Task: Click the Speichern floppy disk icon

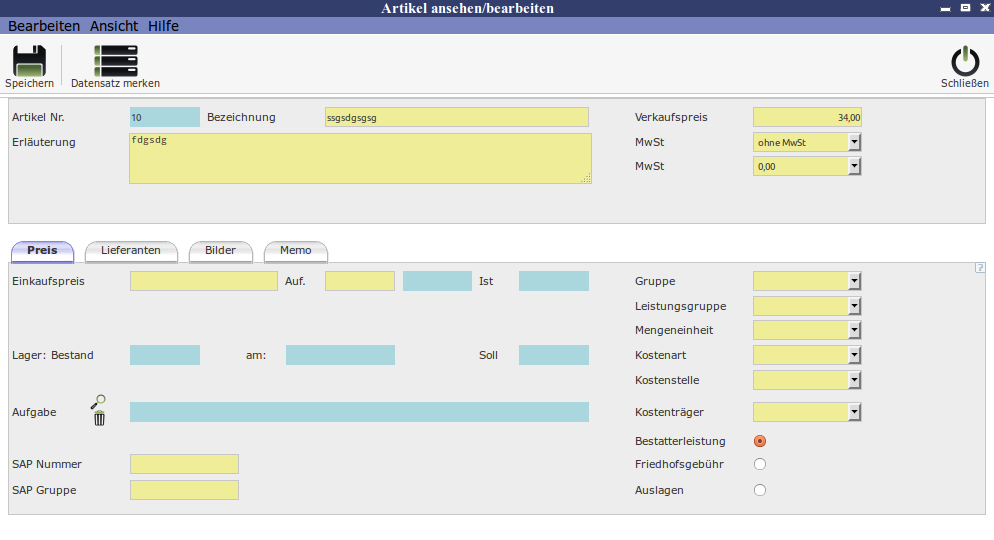Action: tap(29, 61)
